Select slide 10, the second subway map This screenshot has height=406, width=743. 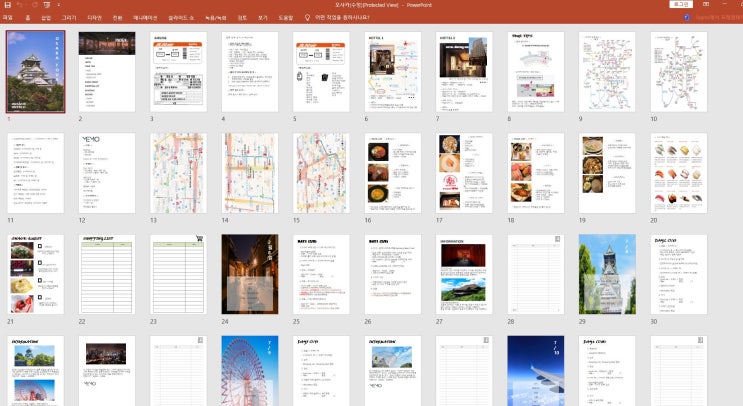point(679,72)
